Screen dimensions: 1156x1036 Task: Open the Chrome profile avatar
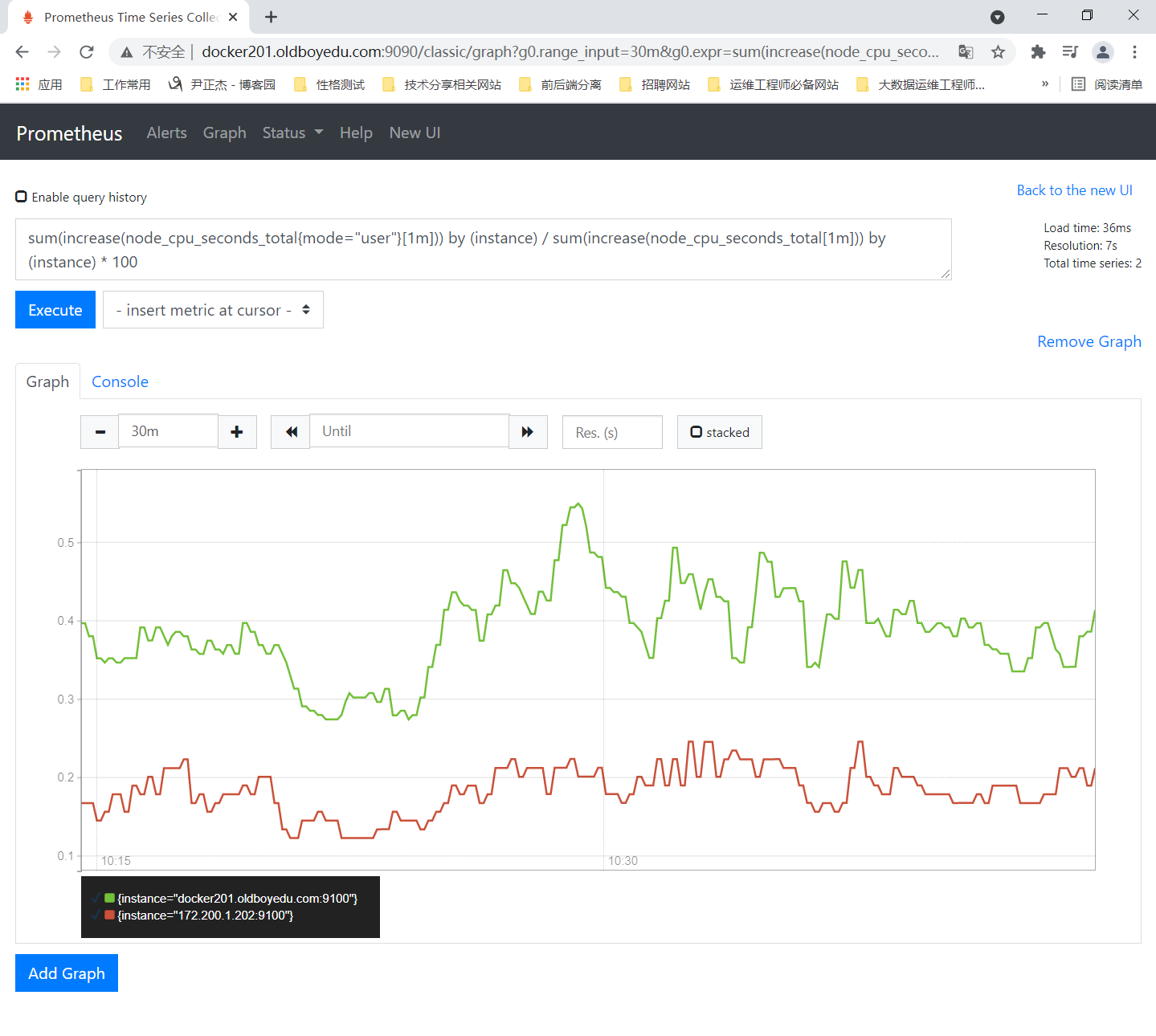(1103, 52)
